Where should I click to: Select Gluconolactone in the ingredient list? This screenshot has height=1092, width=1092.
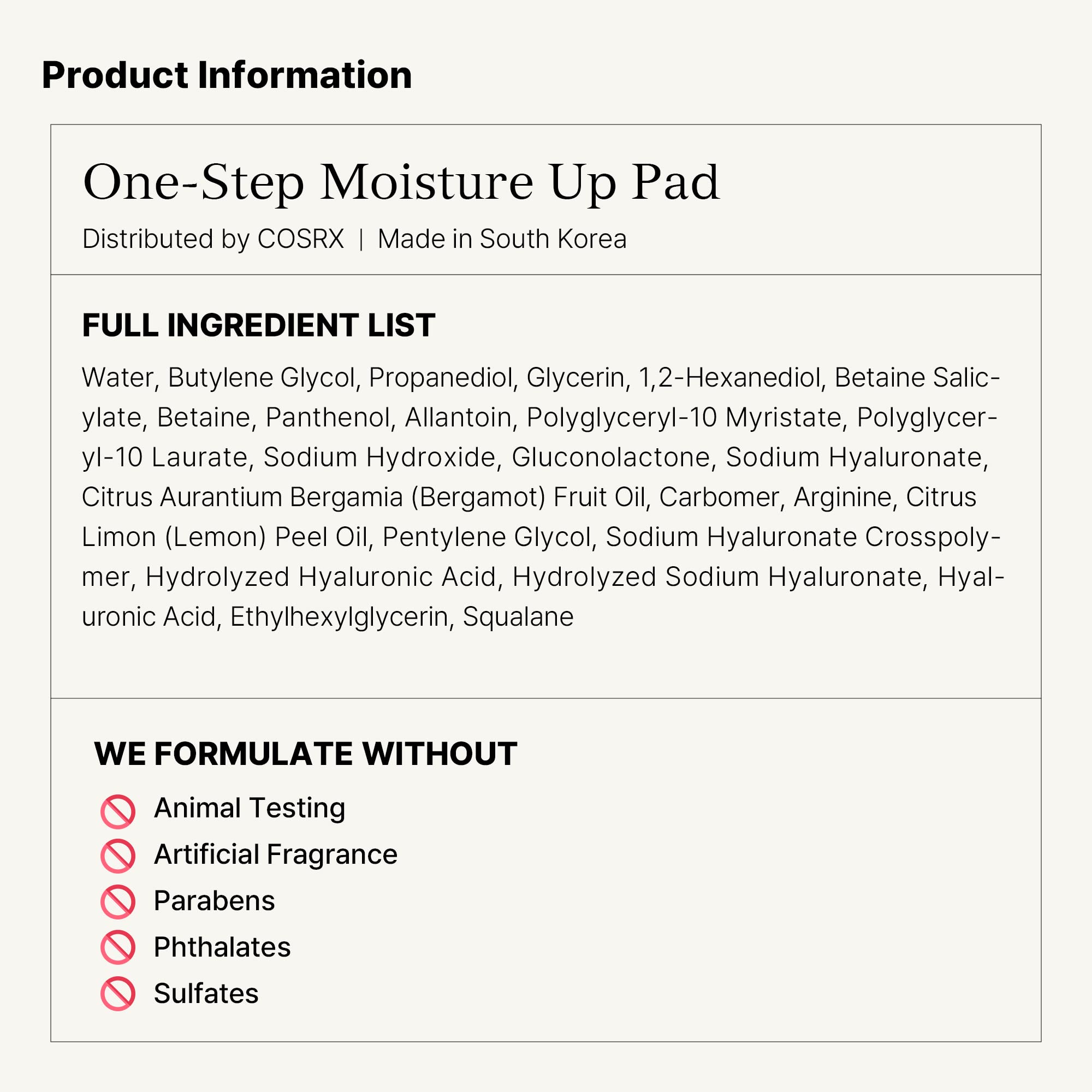pos(610,457)
